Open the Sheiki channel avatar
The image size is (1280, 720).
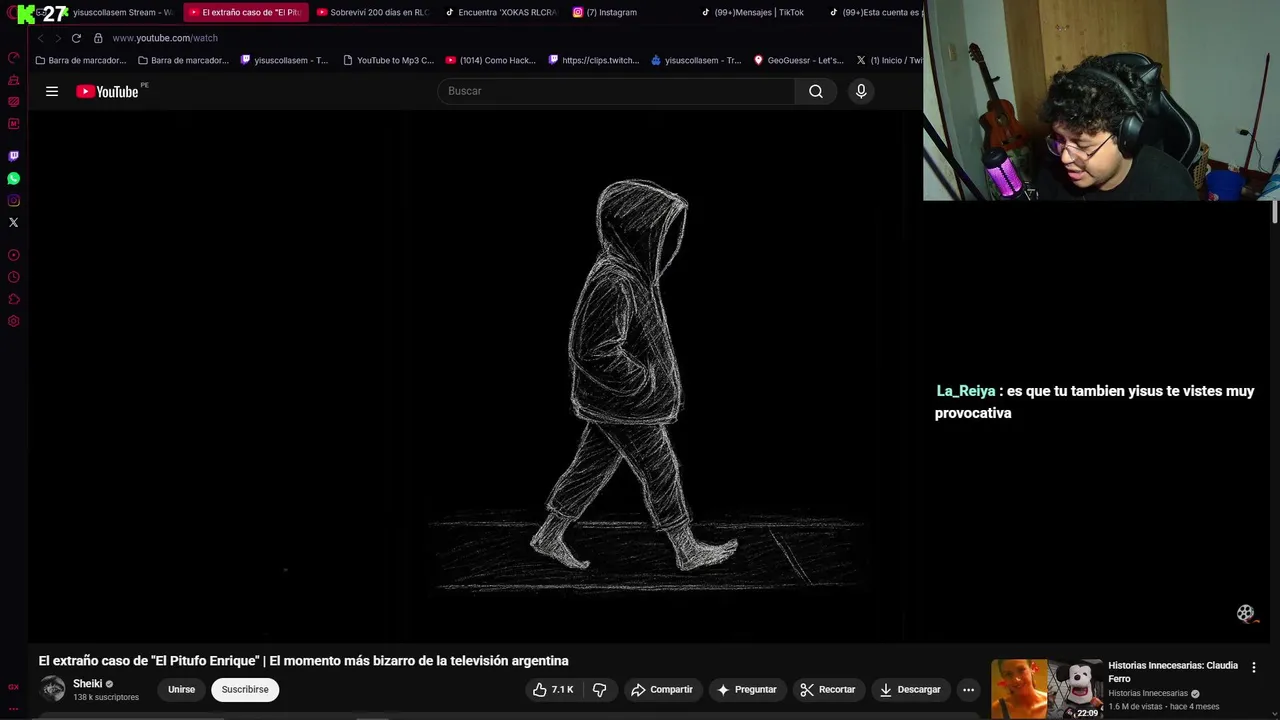pyautogui.click(x=53, y=689)
